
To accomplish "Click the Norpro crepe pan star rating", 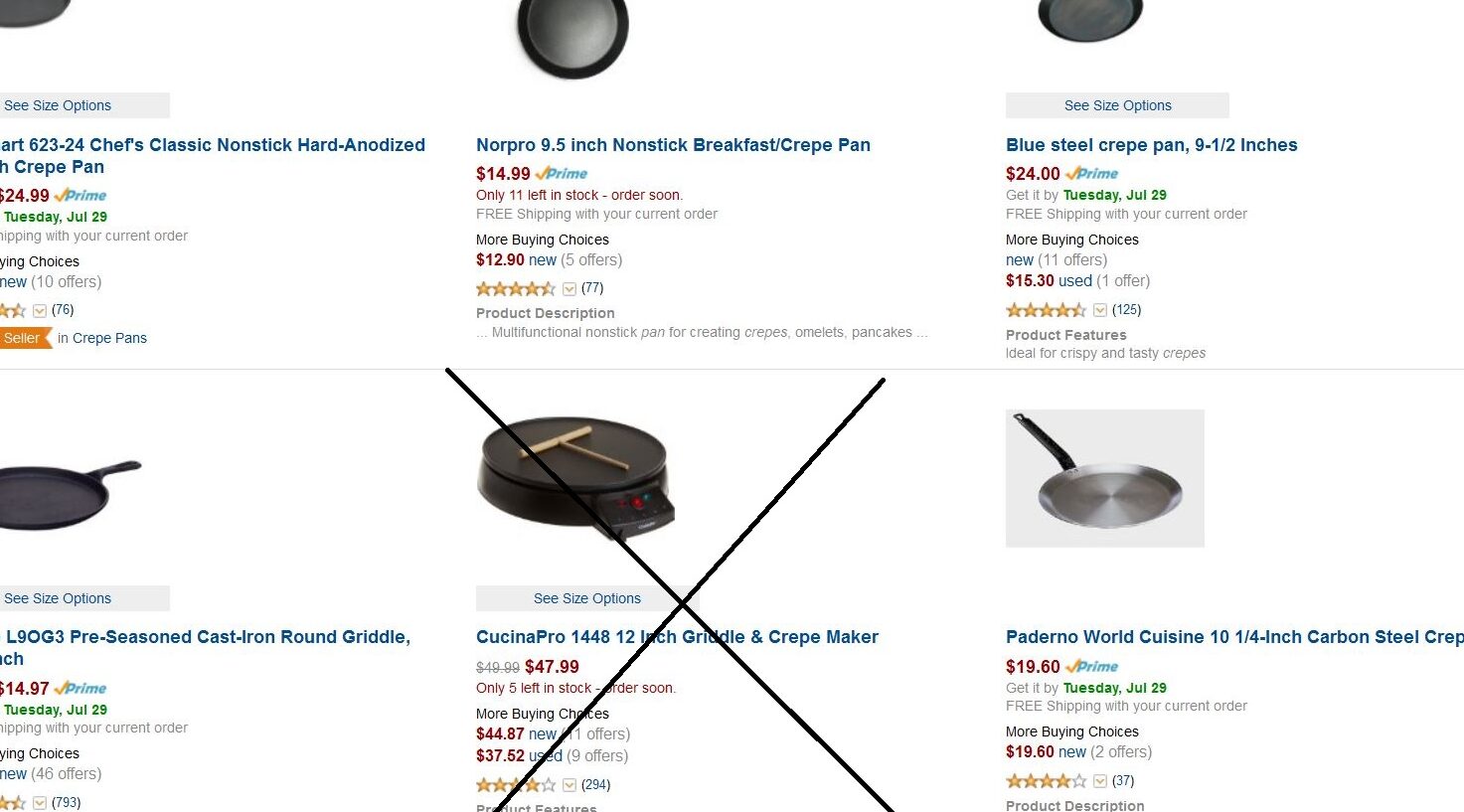I will [516, 289].
